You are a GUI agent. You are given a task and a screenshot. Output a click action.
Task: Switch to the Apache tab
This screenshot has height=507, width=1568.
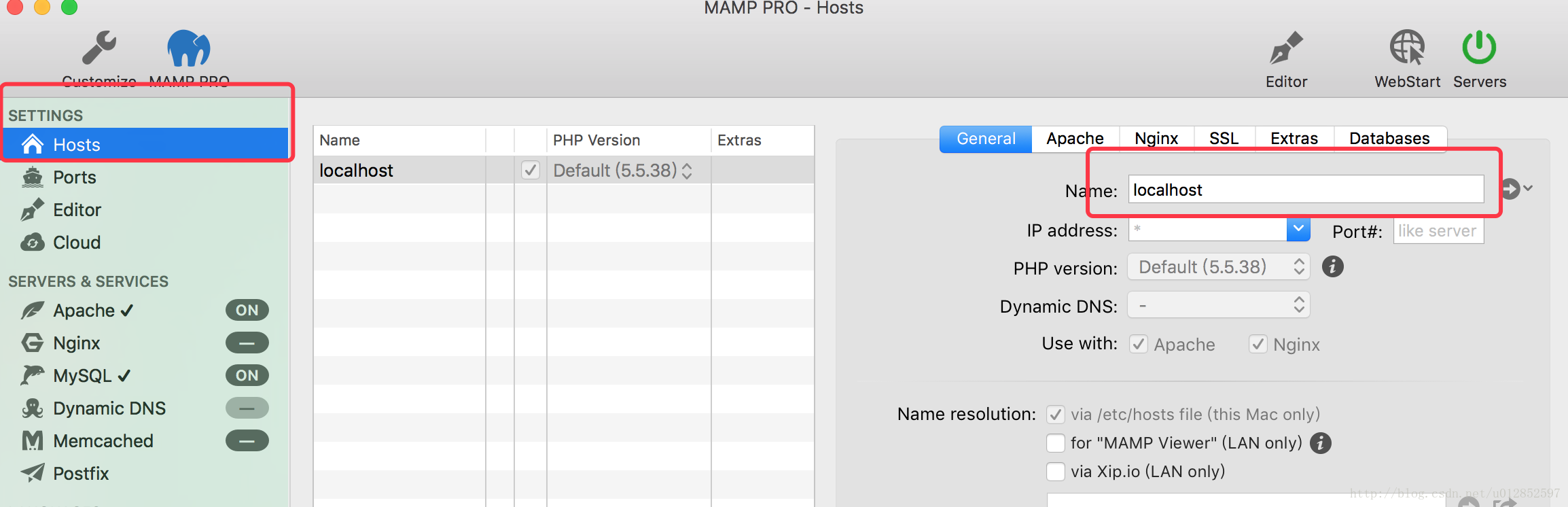point(1075,139)
